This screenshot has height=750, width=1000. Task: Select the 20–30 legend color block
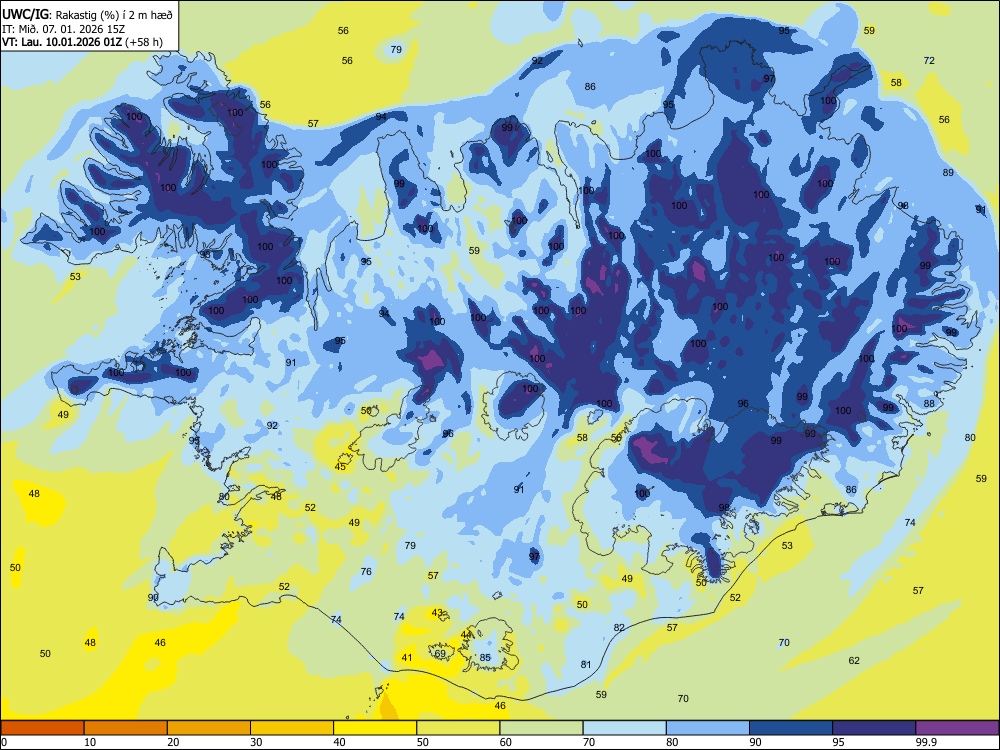pos(209,728)
